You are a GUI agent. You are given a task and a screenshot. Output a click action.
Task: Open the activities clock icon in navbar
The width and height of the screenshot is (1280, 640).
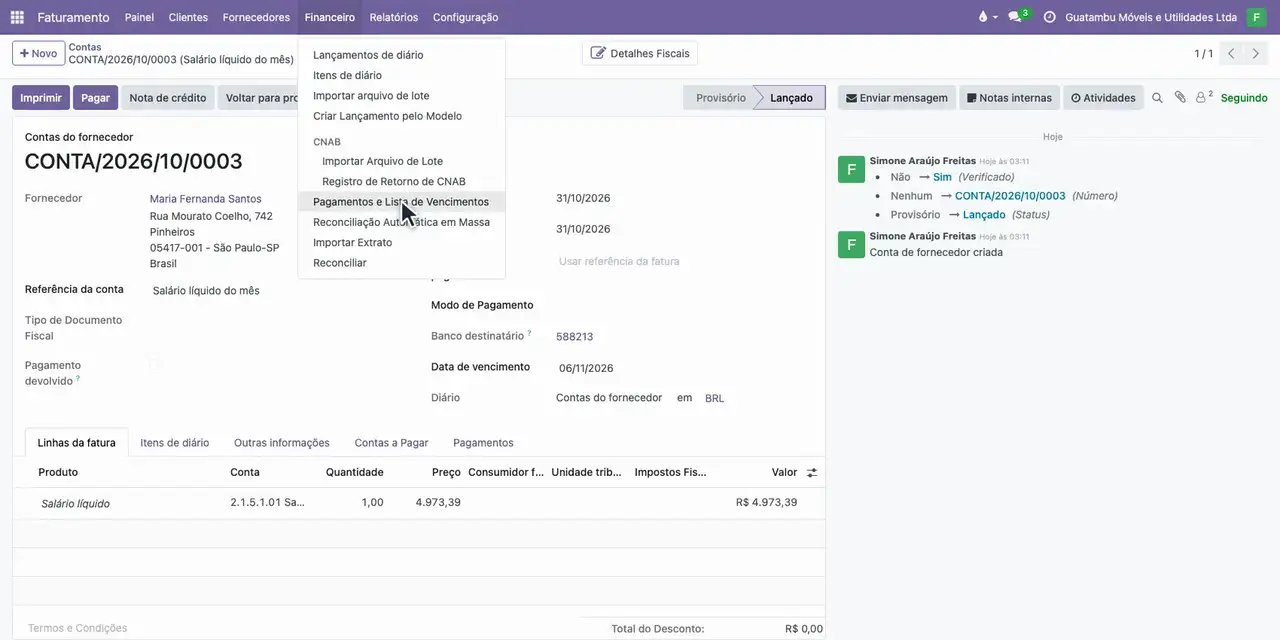pos(1049,17)
